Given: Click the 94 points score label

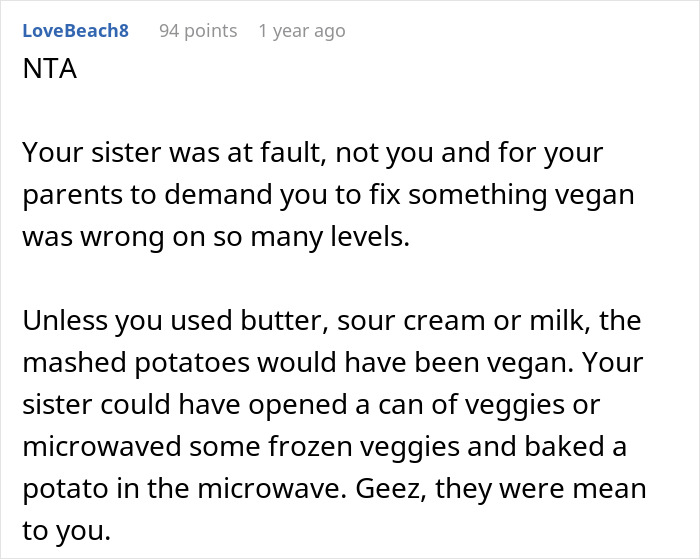Looking at the screenshot, I should (198, 30).
